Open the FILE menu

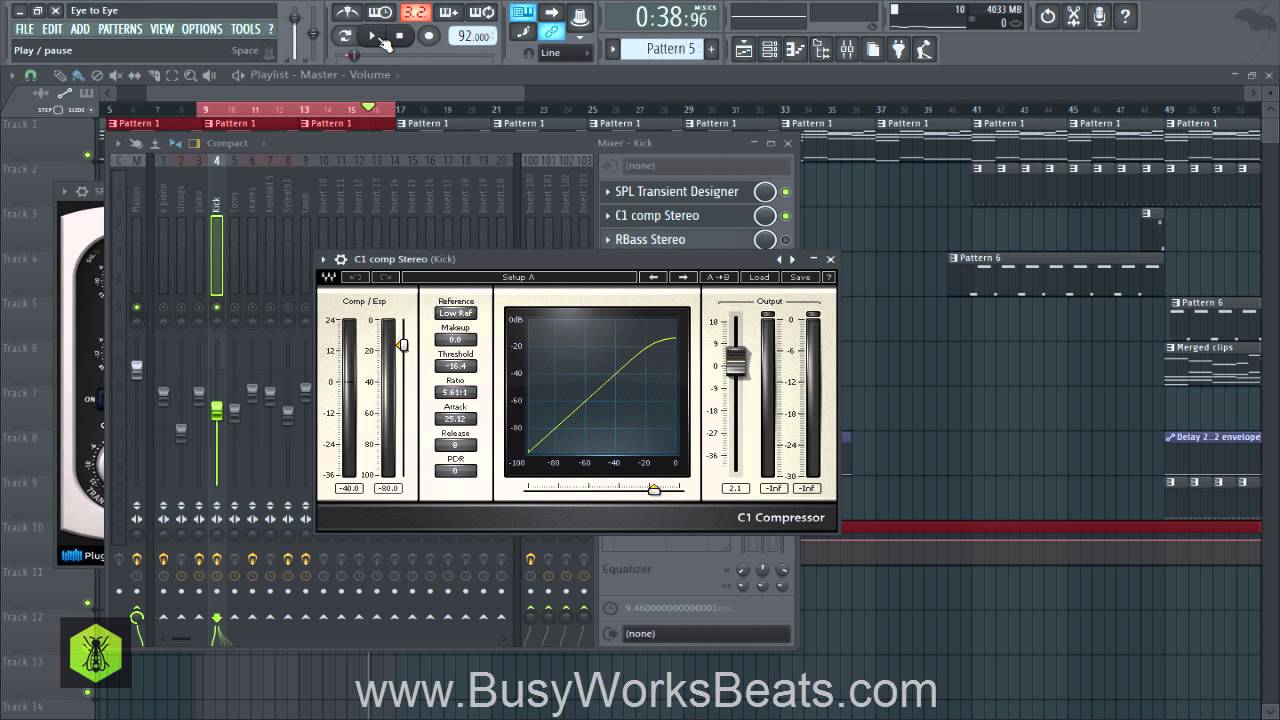click(24, 30)
